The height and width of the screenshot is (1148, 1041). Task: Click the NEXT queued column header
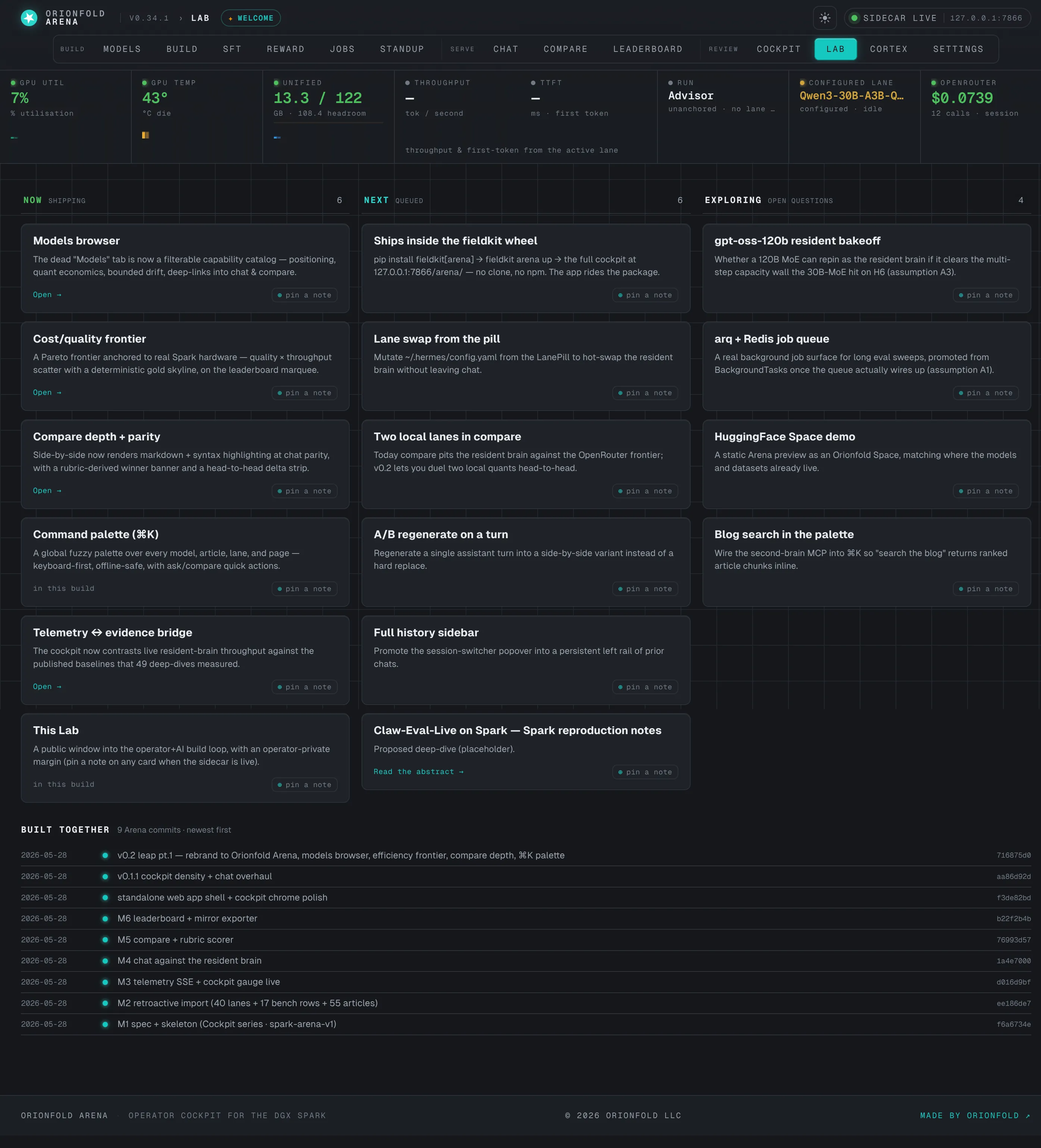click(526, 200)
